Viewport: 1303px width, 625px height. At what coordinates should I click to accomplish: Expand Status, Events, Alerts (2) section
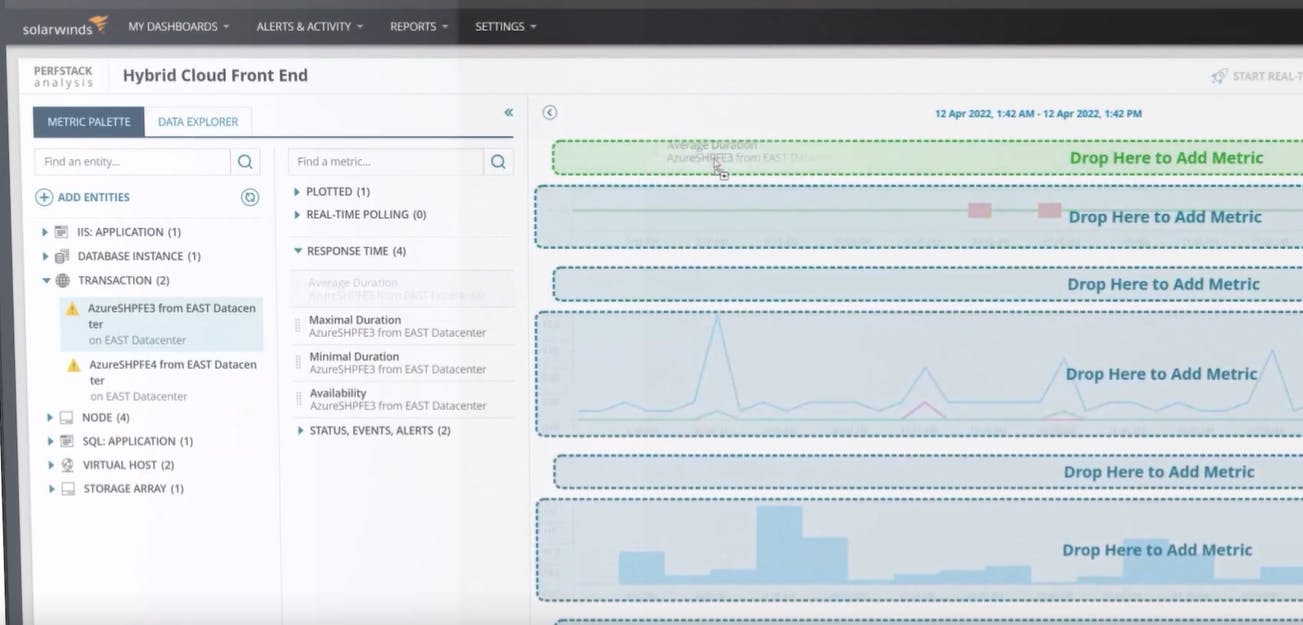click(301, 431)
